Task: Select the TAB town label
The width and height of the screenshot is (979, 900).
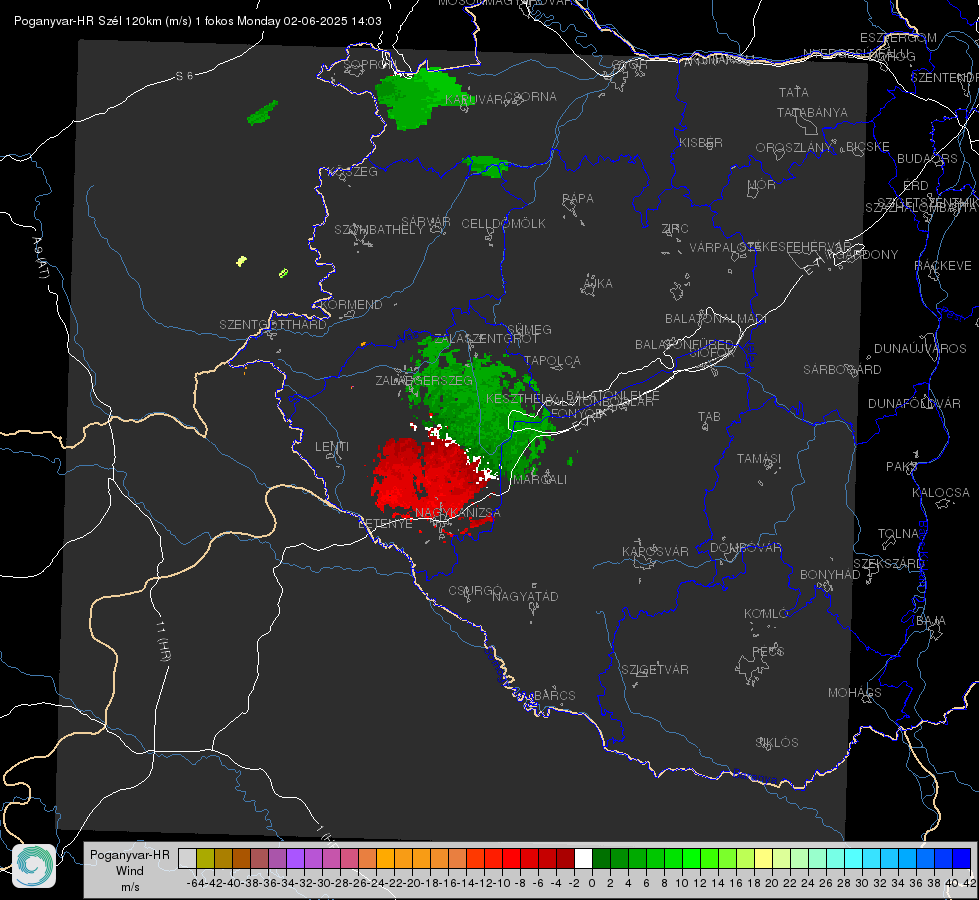Action: click(x=709, y=417)
